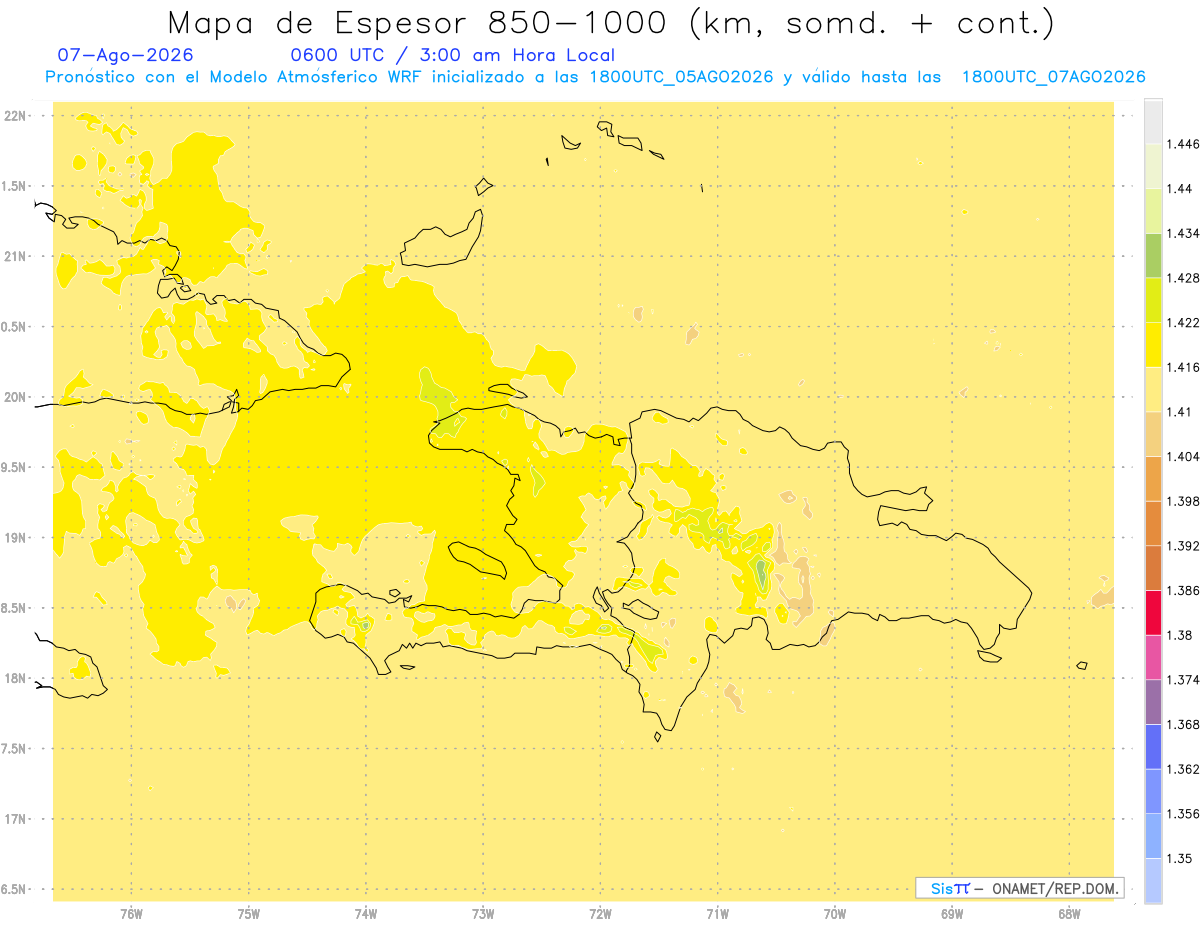This screenshot has height=927, width=1200.
Task: Click the legend value '1.386'
Action: click(x=1182, y=590)
